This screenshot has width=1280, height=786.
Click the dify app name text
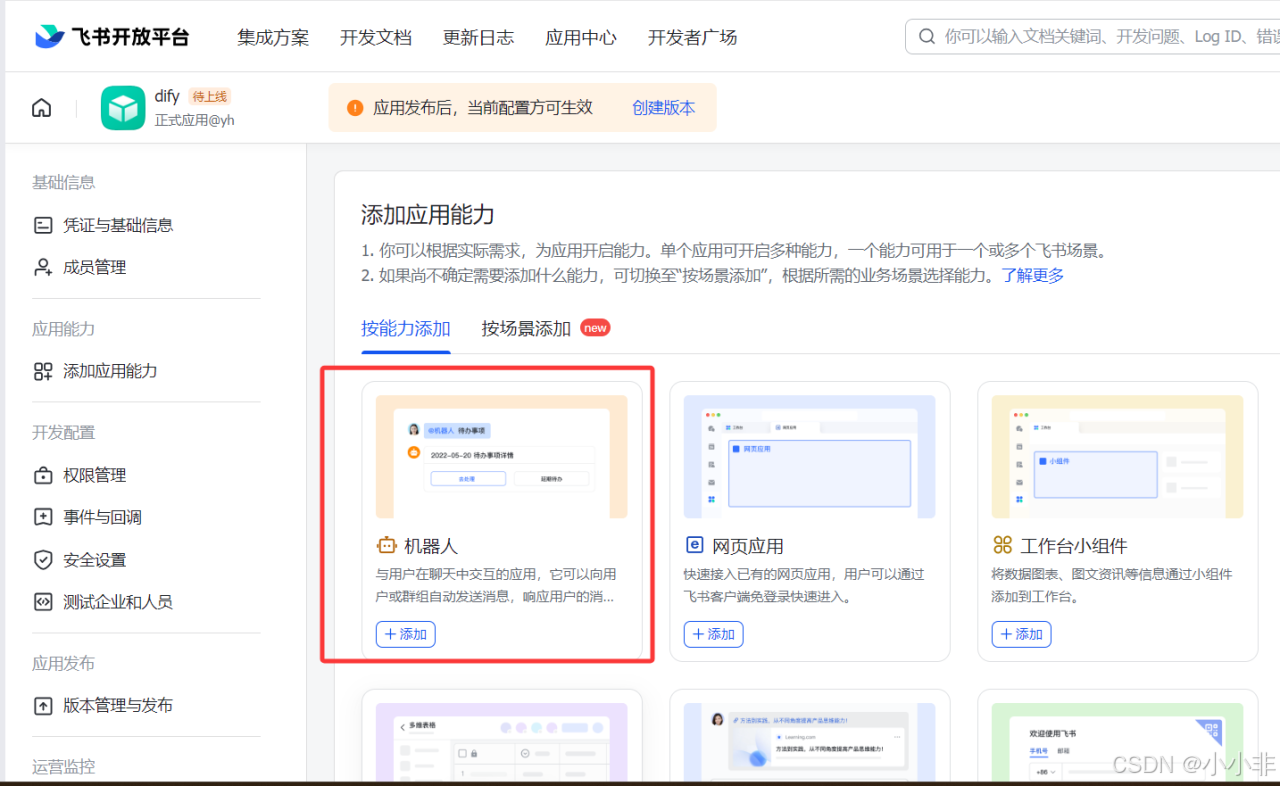pos(167,96)
